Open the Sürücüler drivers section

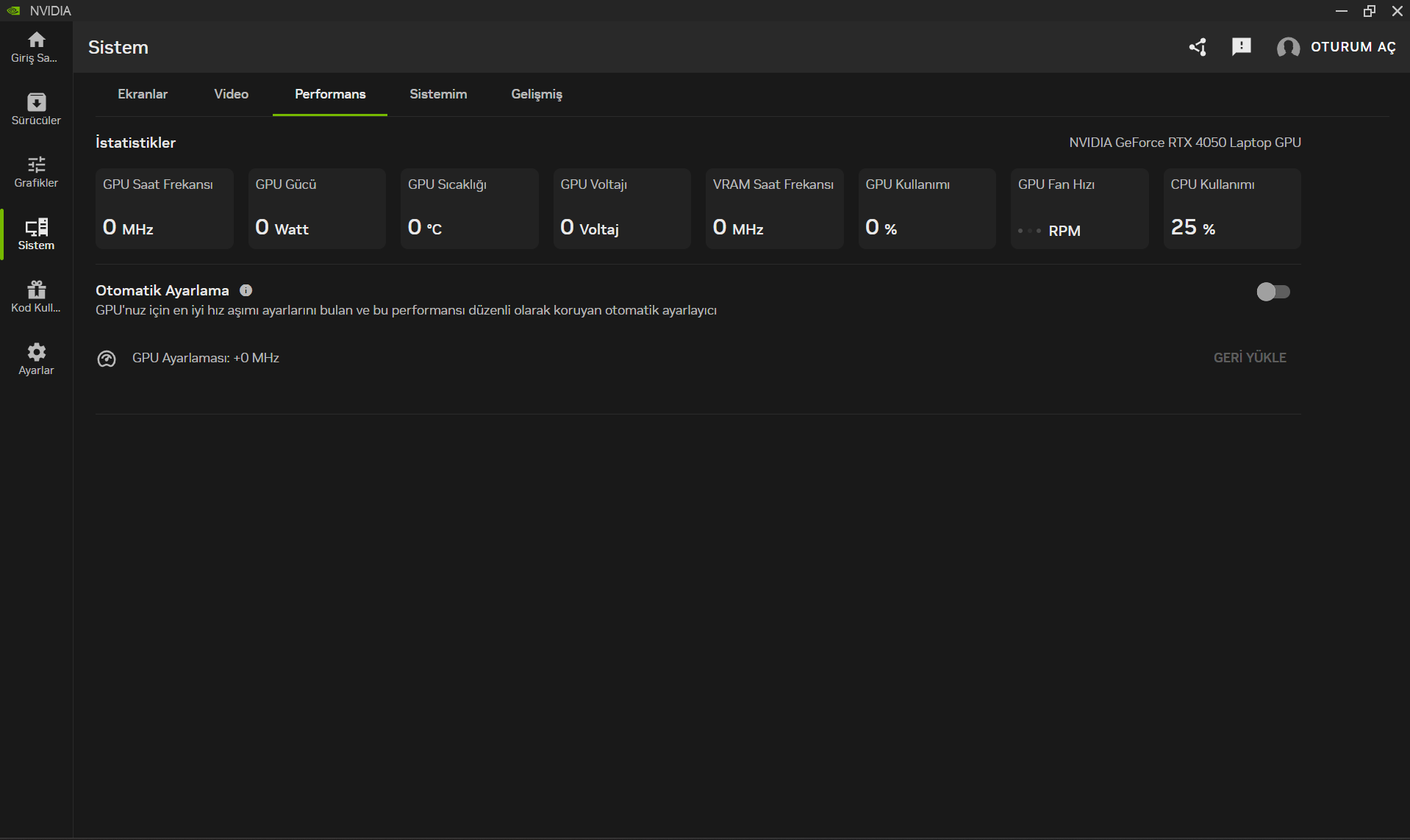coord(36,110)
